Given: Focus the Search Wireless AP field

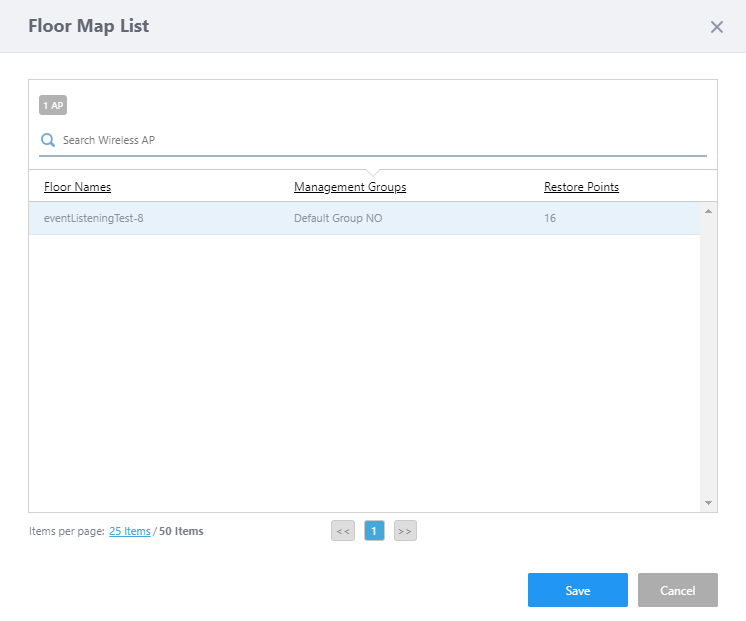Looking at the screenshot, I should (x=380, y=140).
